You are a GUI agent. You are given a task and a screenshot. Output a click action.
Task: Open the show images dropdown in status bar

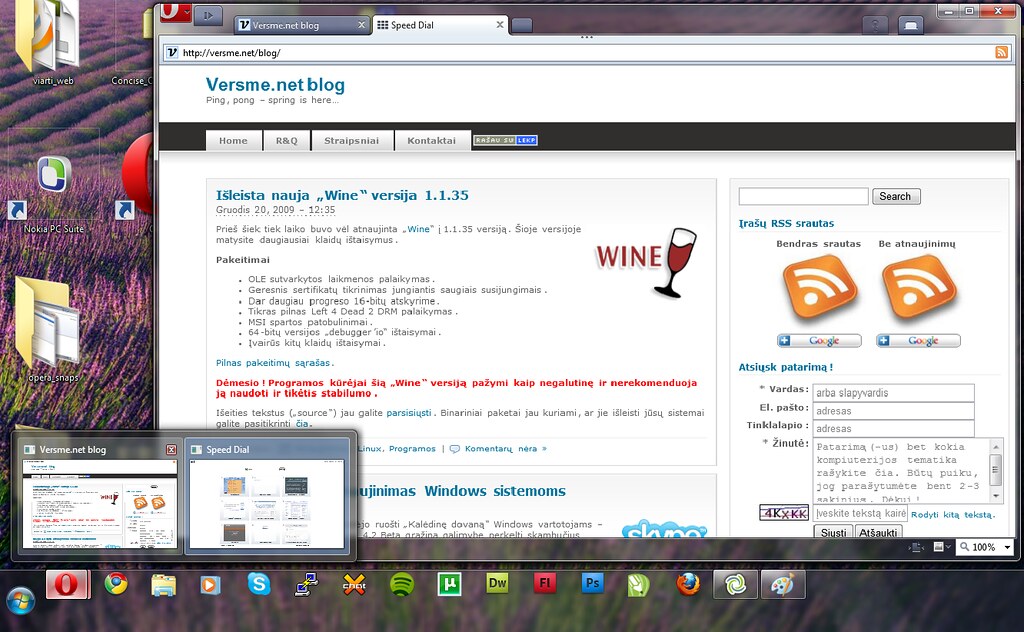(942, 546)
